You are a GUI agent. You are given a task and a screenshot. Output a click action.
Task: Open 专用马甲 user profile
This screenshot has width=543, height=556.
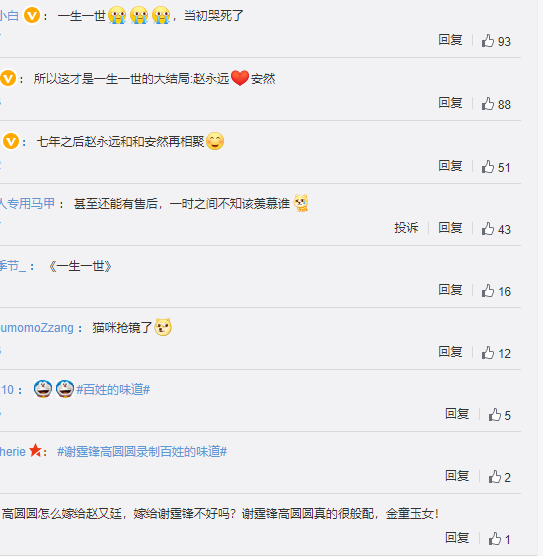[27, 204]
